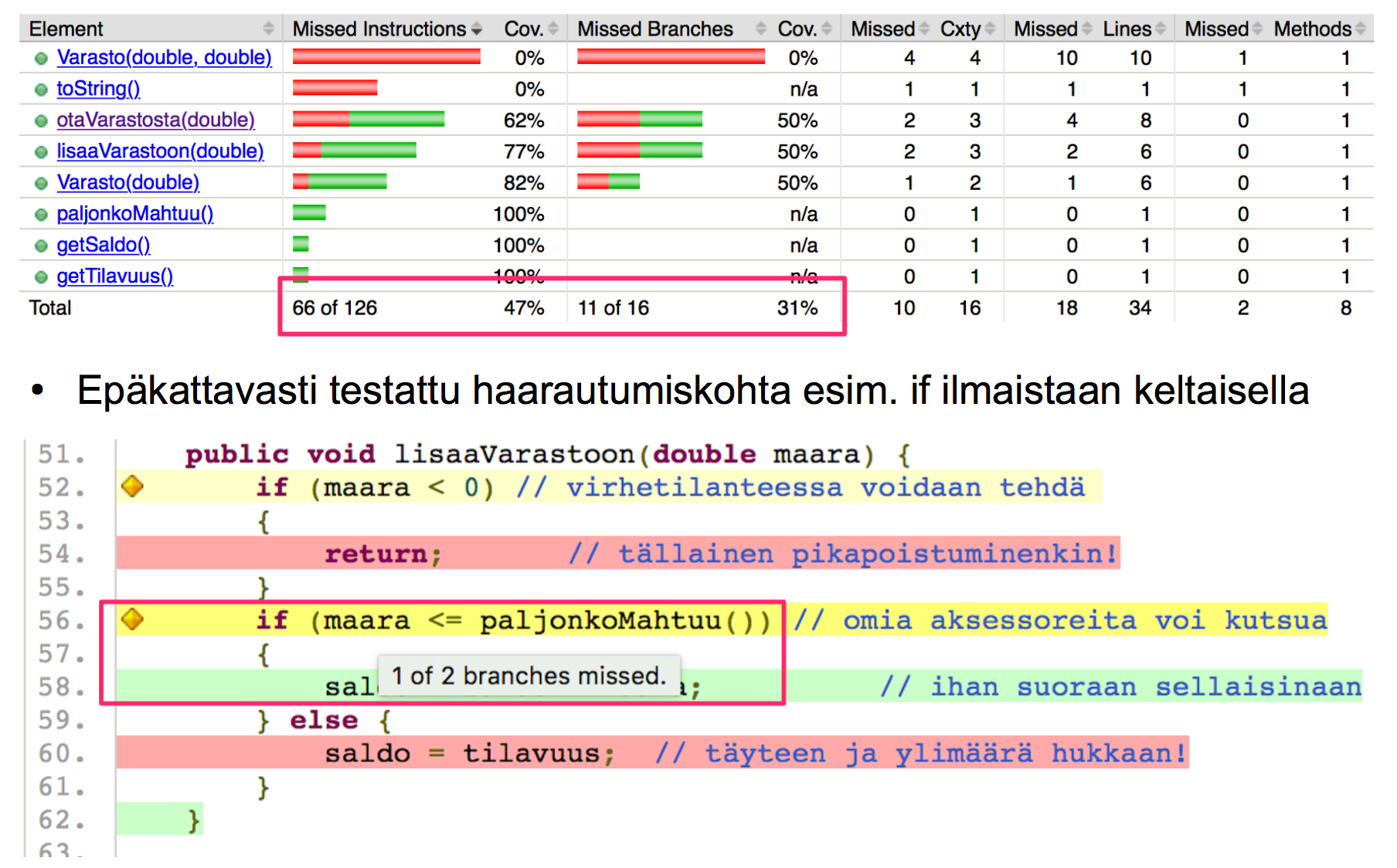1397x868 pixels.
Task: Open the Varasto(double) constructor link
Action: click(x=128, y=182)
